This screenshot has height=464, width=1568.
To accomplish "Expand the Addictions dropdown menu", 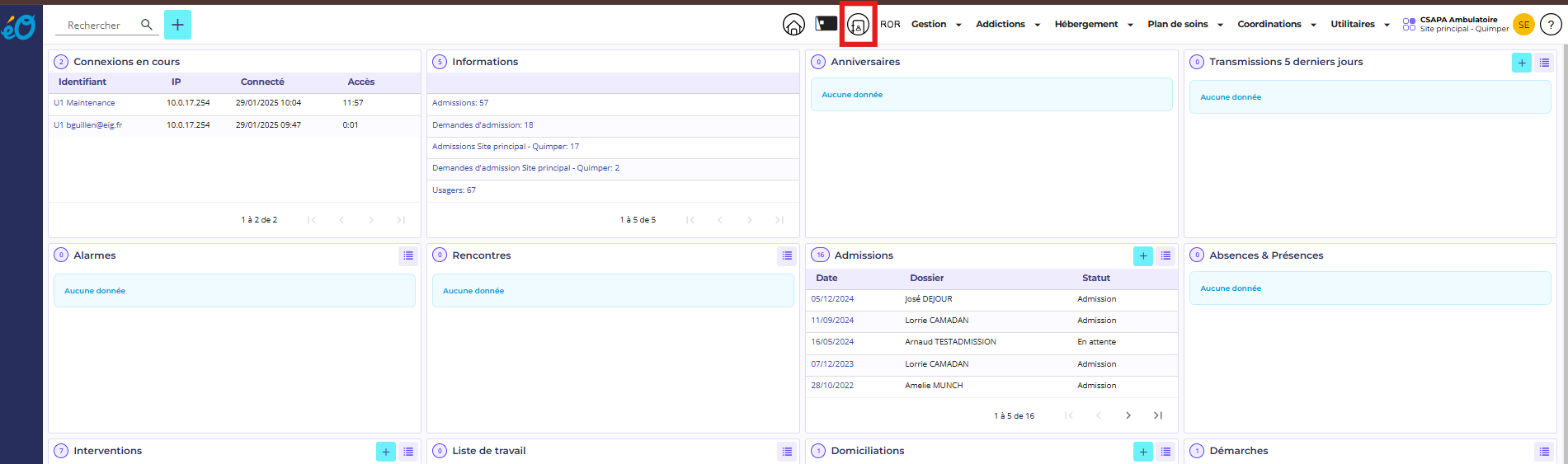I will tap(1007, 25).
